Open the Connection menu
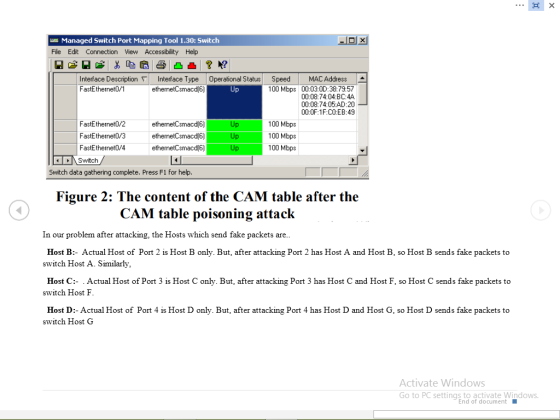 pos(101,52)
